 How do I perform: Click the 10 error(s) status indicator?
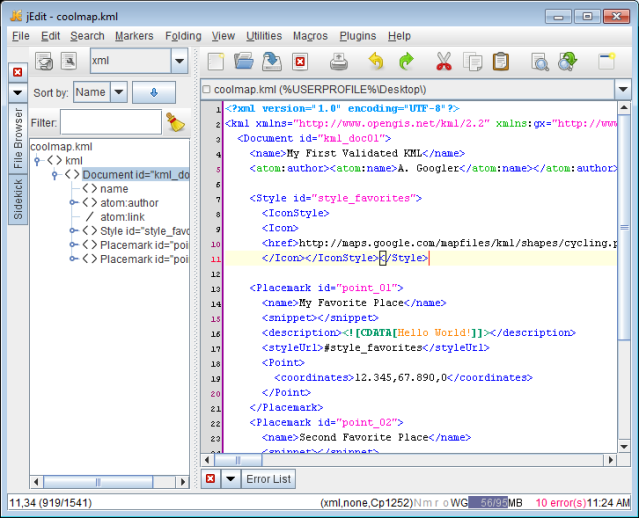[x=560, y=503]
